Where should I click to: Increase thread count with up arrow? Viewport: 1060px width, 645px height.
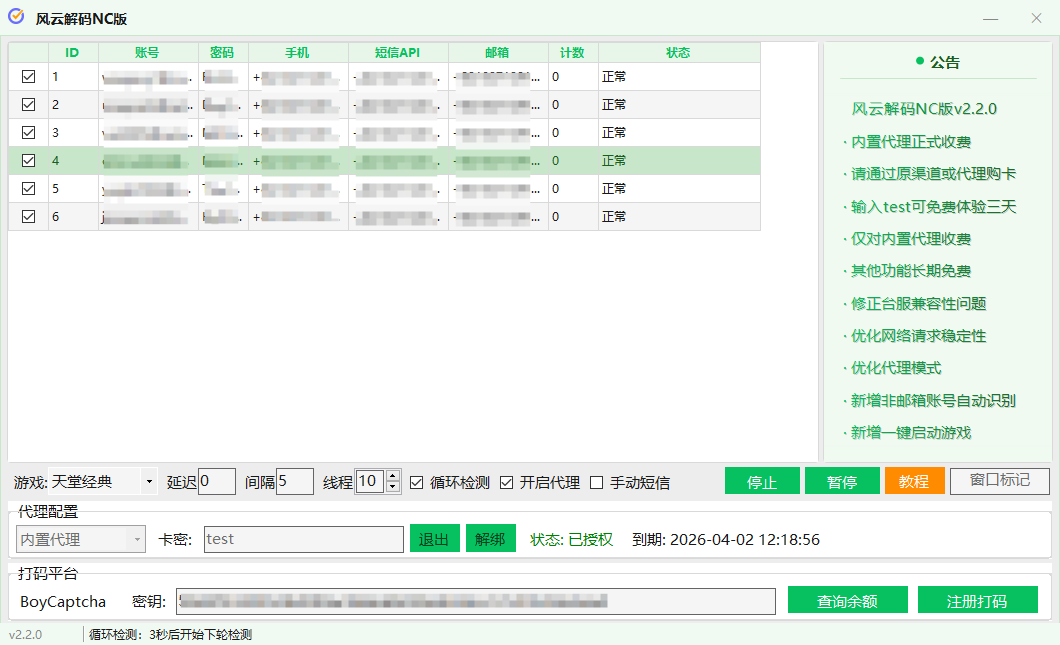393,477
